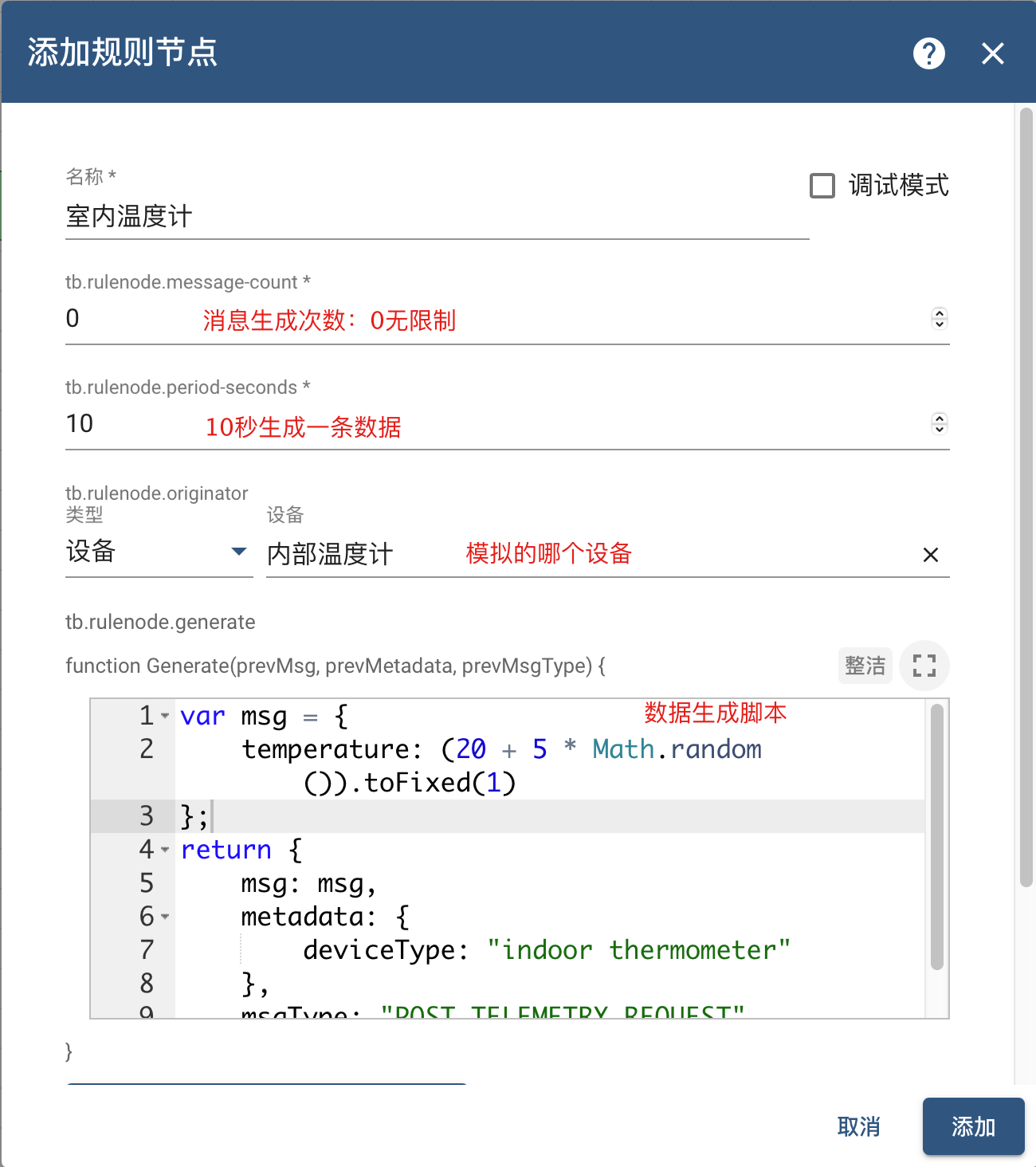Close the add rule node dialog
1036x1167 pixels.
point(992,53)
